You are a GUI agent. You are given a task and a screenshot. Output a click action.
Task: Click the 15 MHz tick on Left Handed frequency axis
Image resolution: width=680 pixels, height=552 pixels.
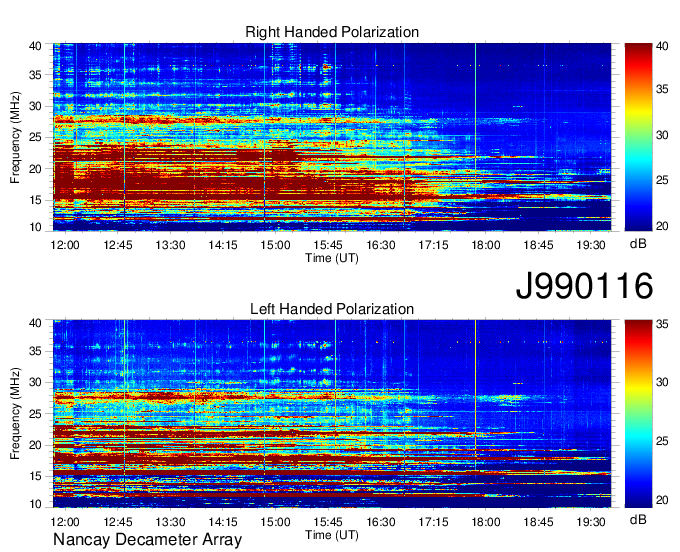click(x=35, y=477)
